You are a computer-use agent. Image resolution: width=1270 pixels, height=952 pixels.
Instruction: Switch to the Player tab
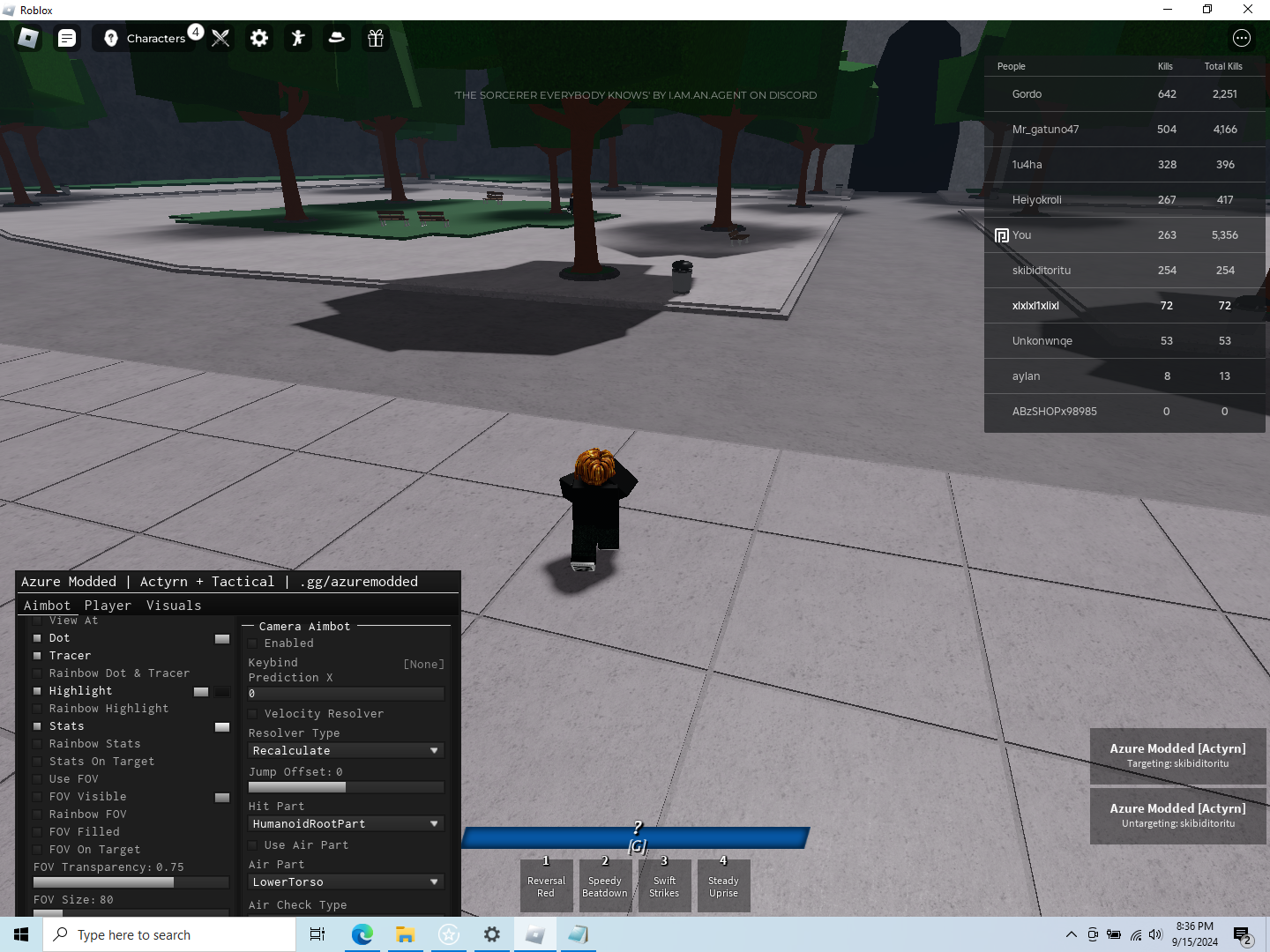[x=108, y=606]
